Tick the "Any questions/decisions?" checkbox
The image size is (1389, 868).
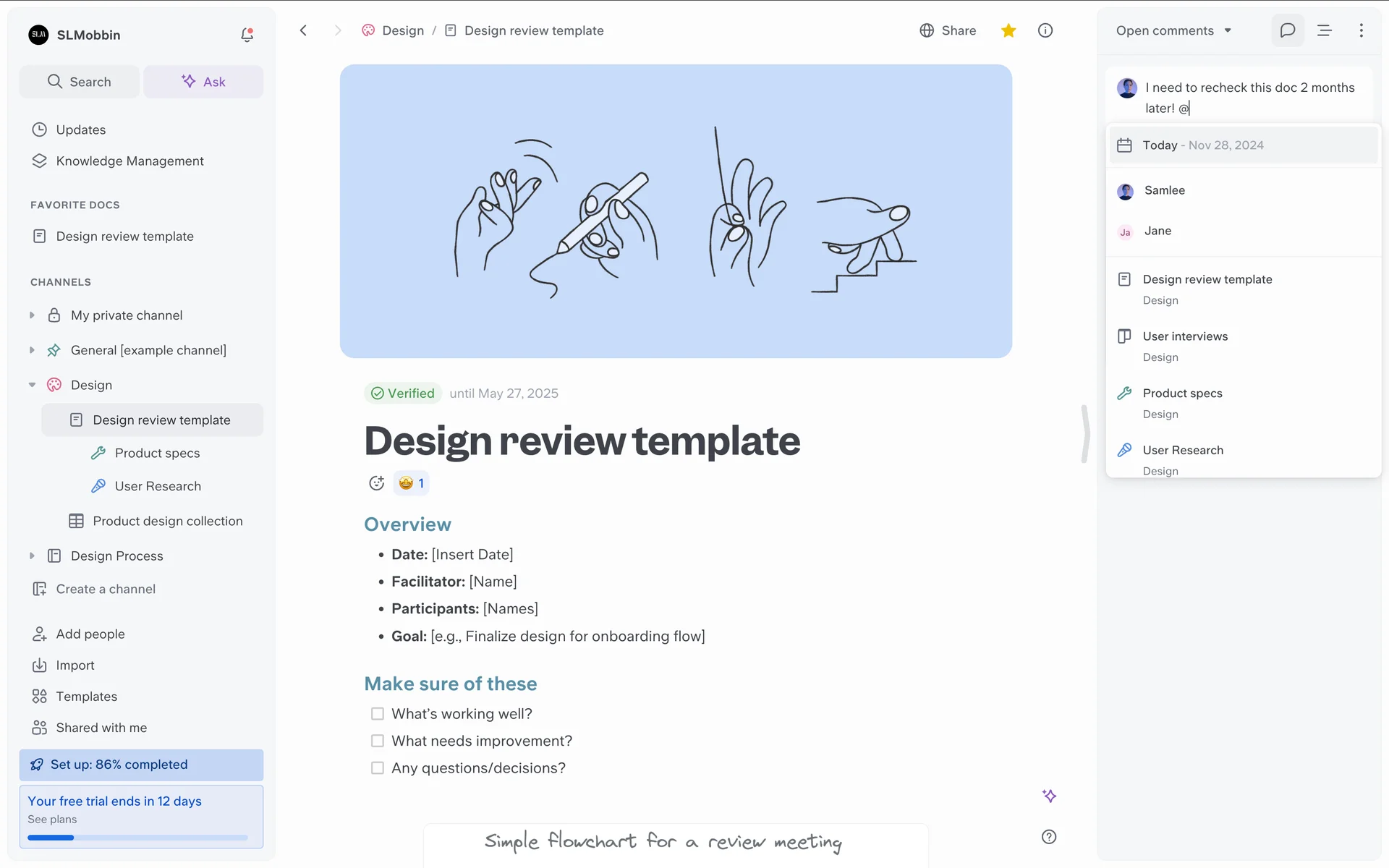coord(378,768)
